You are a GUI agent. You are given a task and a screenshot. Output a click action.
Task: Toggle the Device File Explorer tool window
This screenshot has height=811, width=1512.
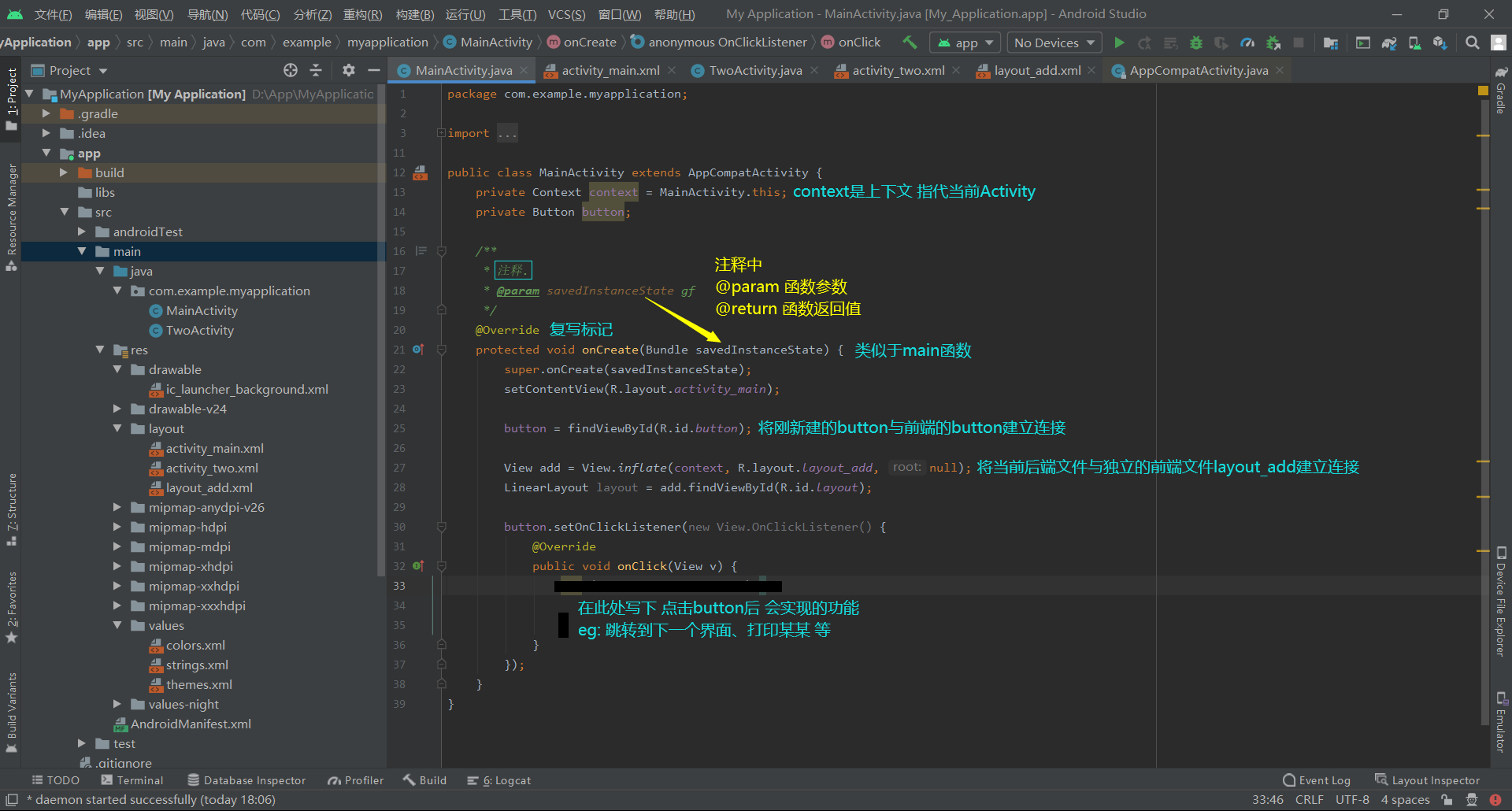click(1501, 602)
